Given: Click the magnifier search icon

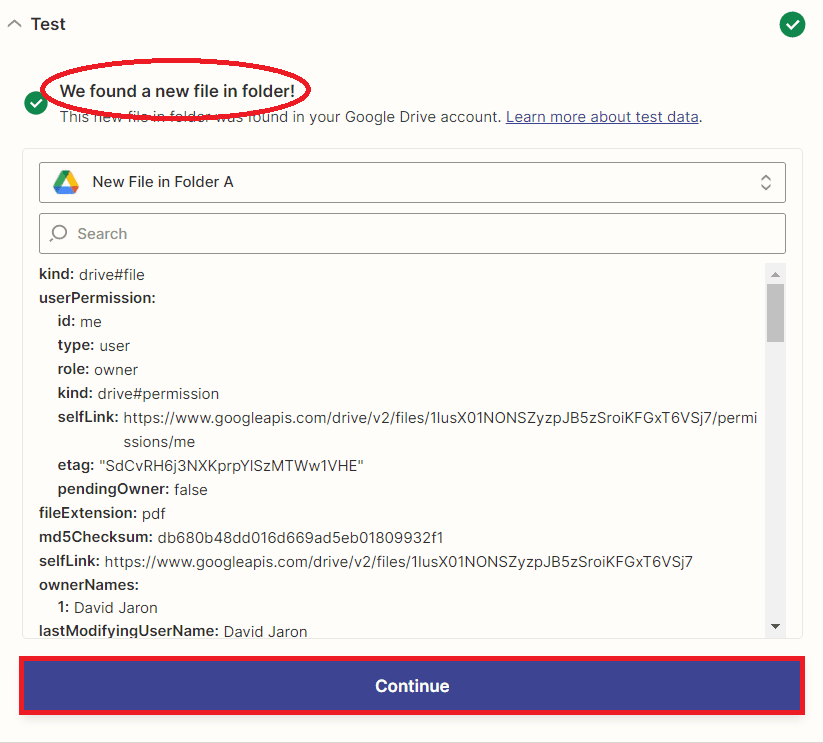Looking at the screenshot, I should [x=59, y=233].
